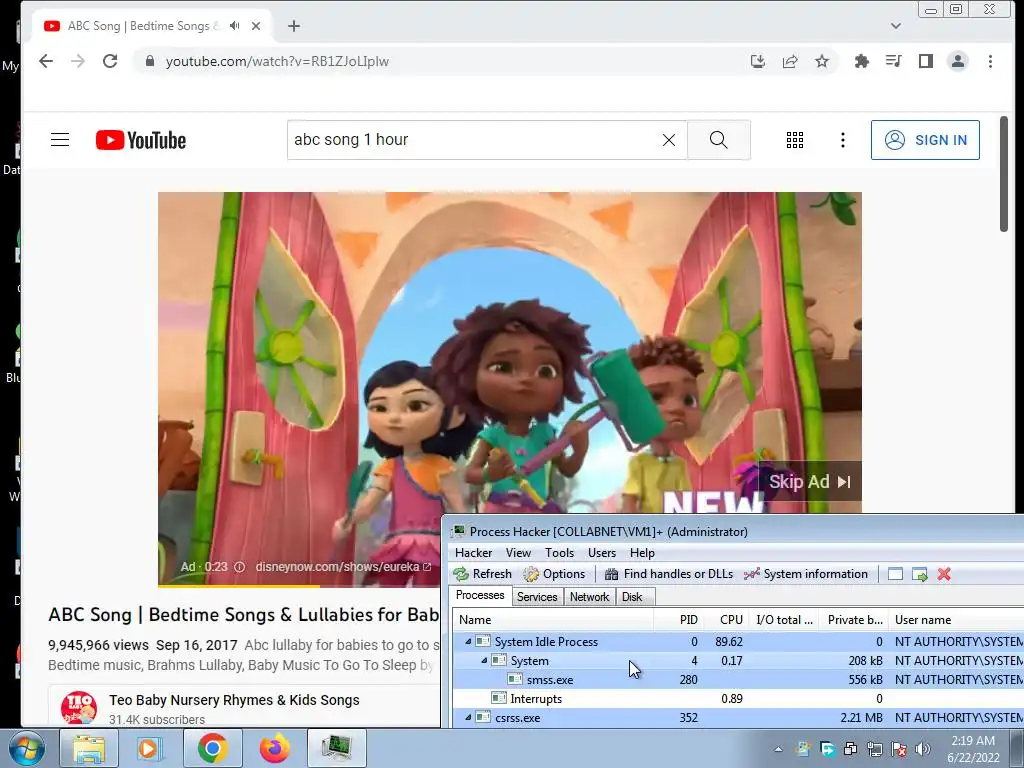Sort processes by Name column
The width and height of the screenshot is (1024, 768).
pos(552,620)
